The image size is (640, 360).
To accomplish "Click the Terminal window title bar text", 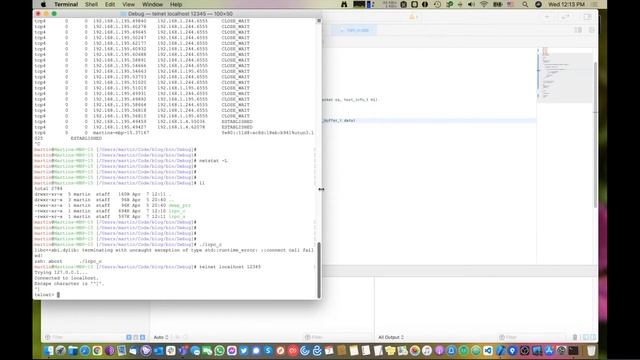I will pos(180,13).
